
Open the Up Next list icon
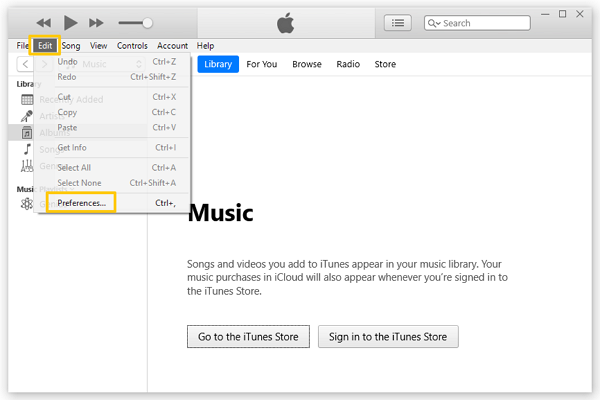(398, 23)
